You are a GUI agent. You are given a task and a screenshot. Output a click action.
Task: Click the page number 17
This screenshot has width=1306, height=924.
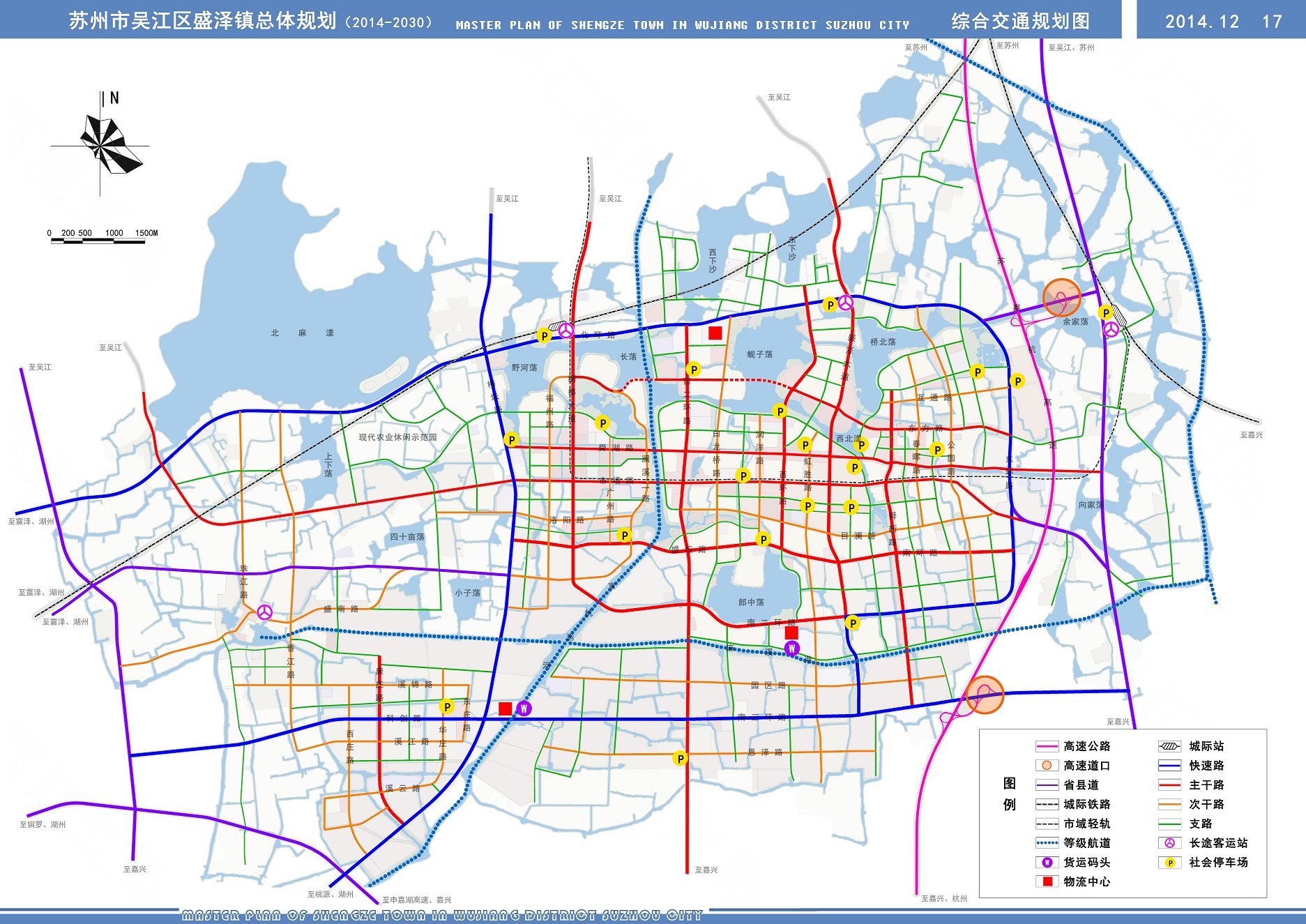click(1272, 22)
